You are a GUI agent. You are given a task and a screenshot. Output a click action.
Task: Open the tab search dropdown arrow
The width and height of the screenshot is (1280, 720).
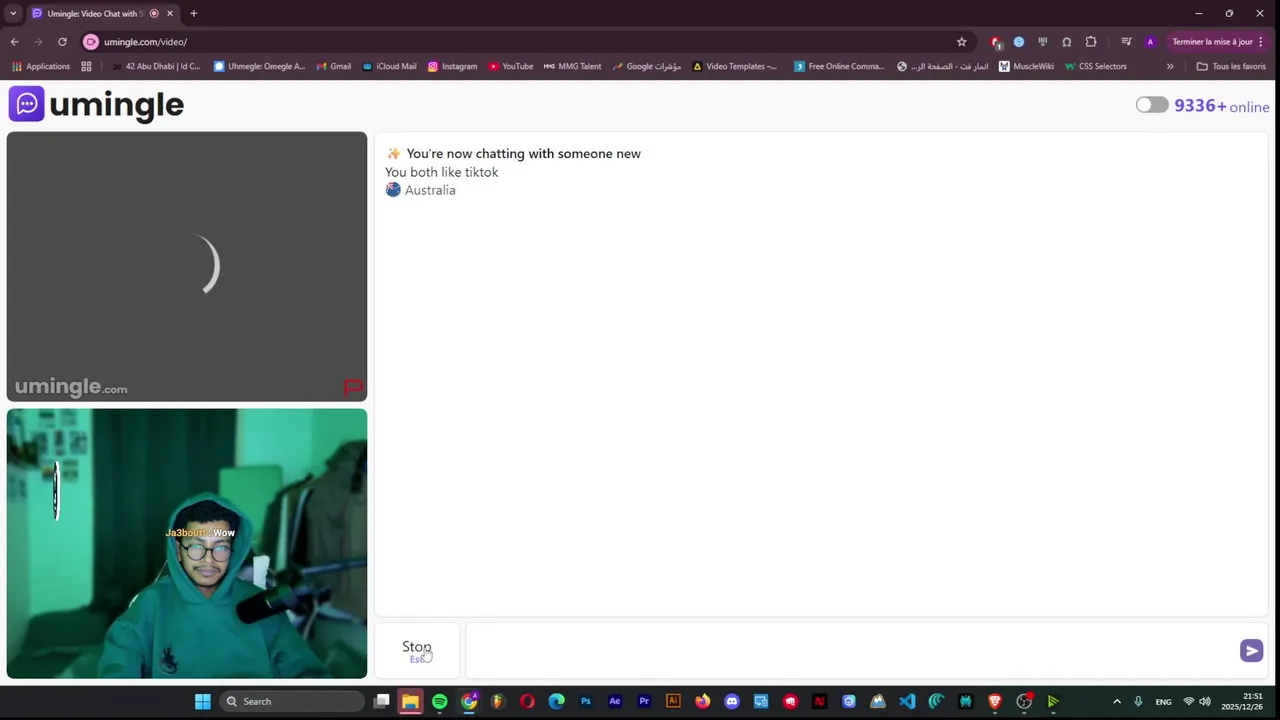13,13
